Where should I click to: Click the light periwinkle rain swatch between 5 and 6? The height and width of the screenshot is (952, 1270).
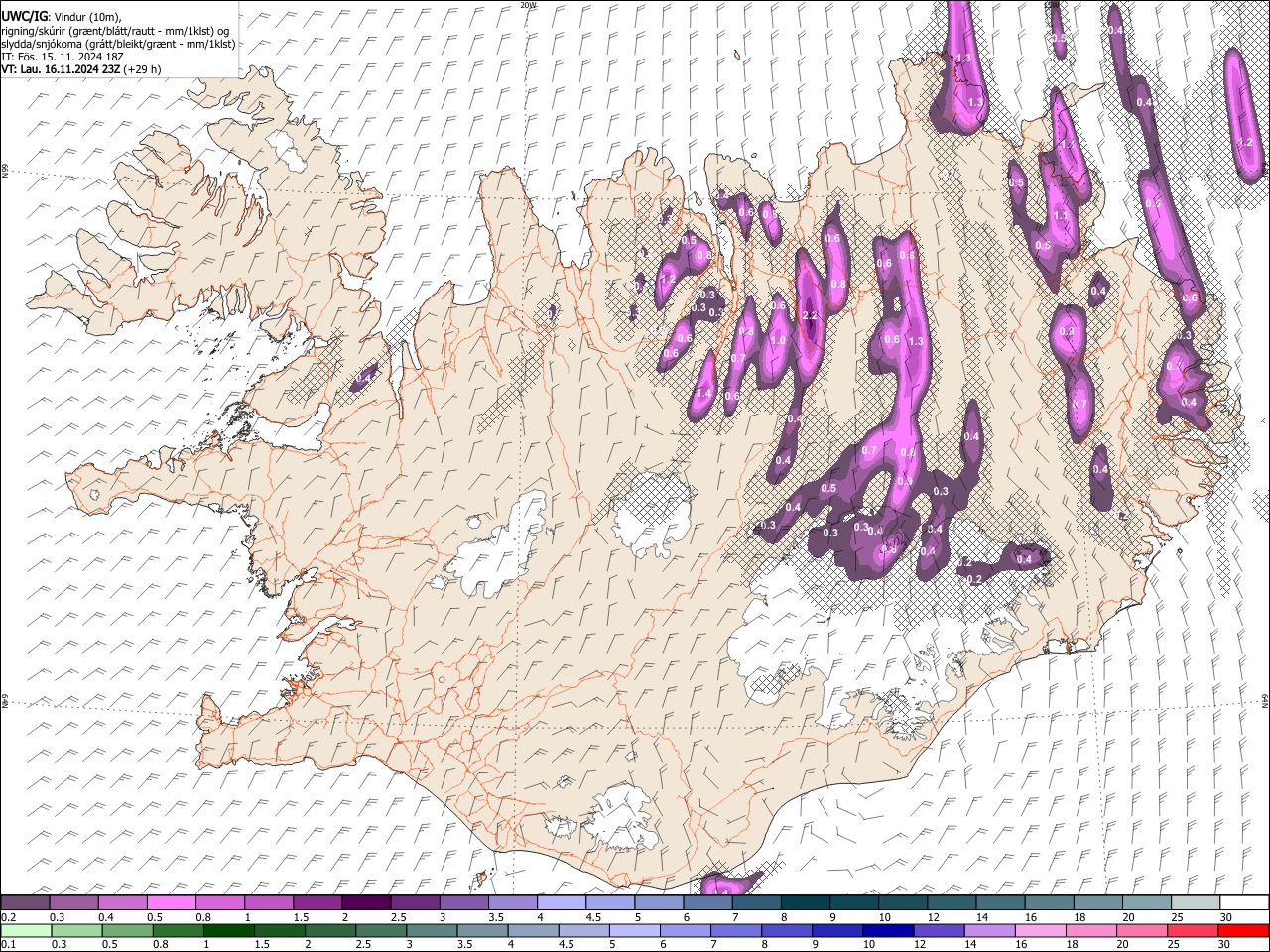633,930
